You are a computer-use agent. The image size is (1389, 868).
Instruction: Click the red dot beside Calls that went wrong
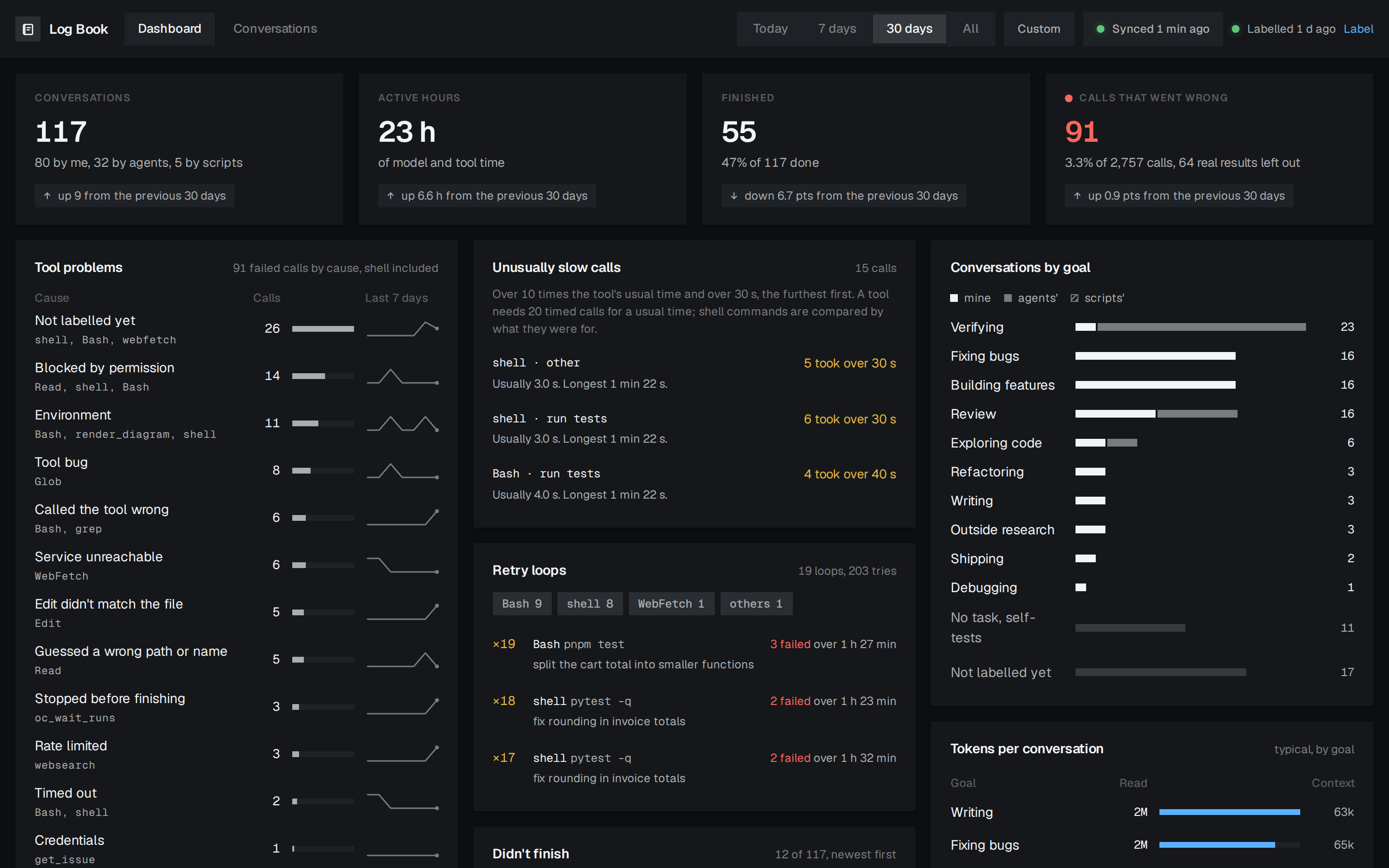click(1069, 98)
